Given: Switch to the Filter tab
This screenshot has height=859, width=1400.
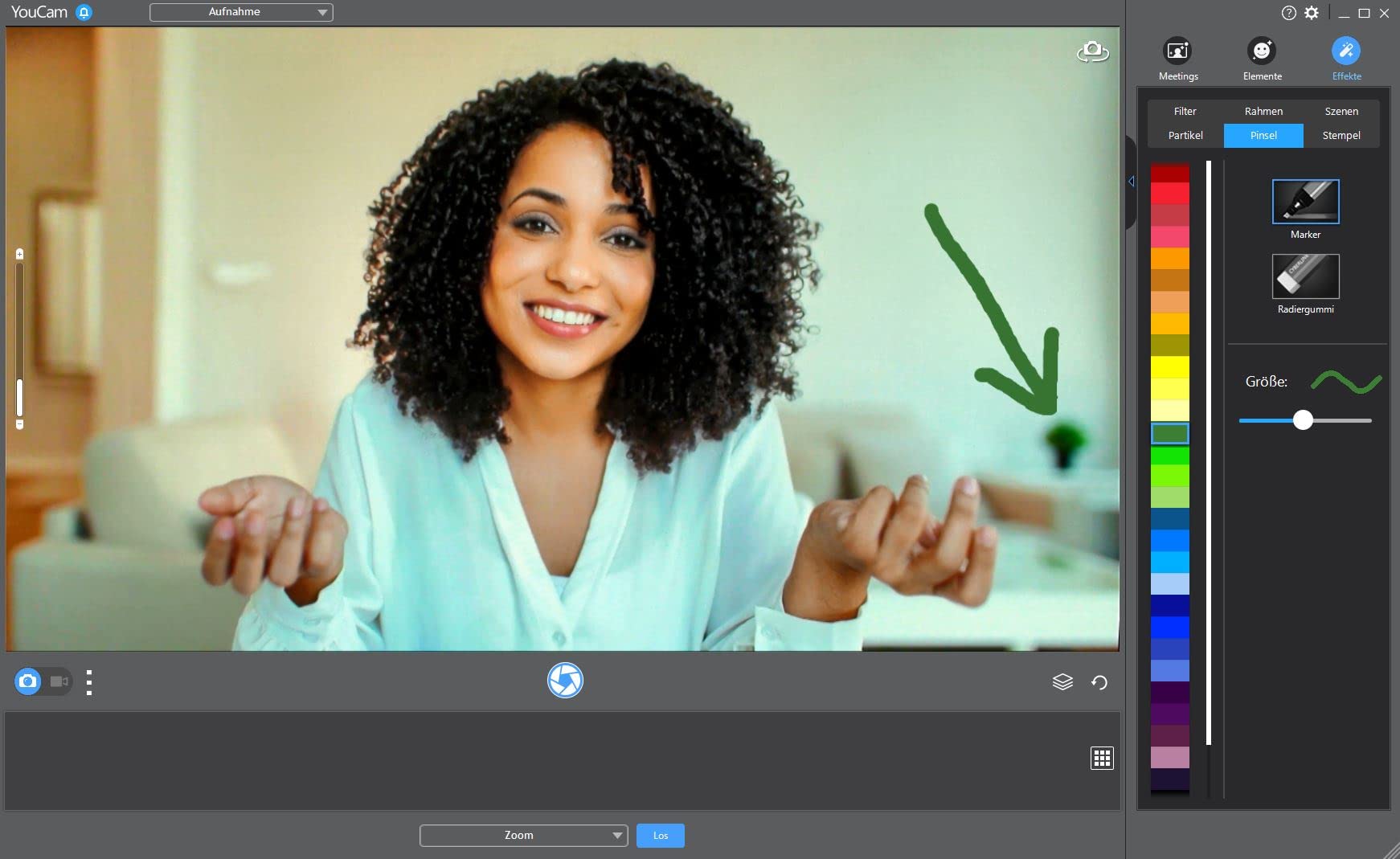Looking at the screenshot, I should point(1185,112).
